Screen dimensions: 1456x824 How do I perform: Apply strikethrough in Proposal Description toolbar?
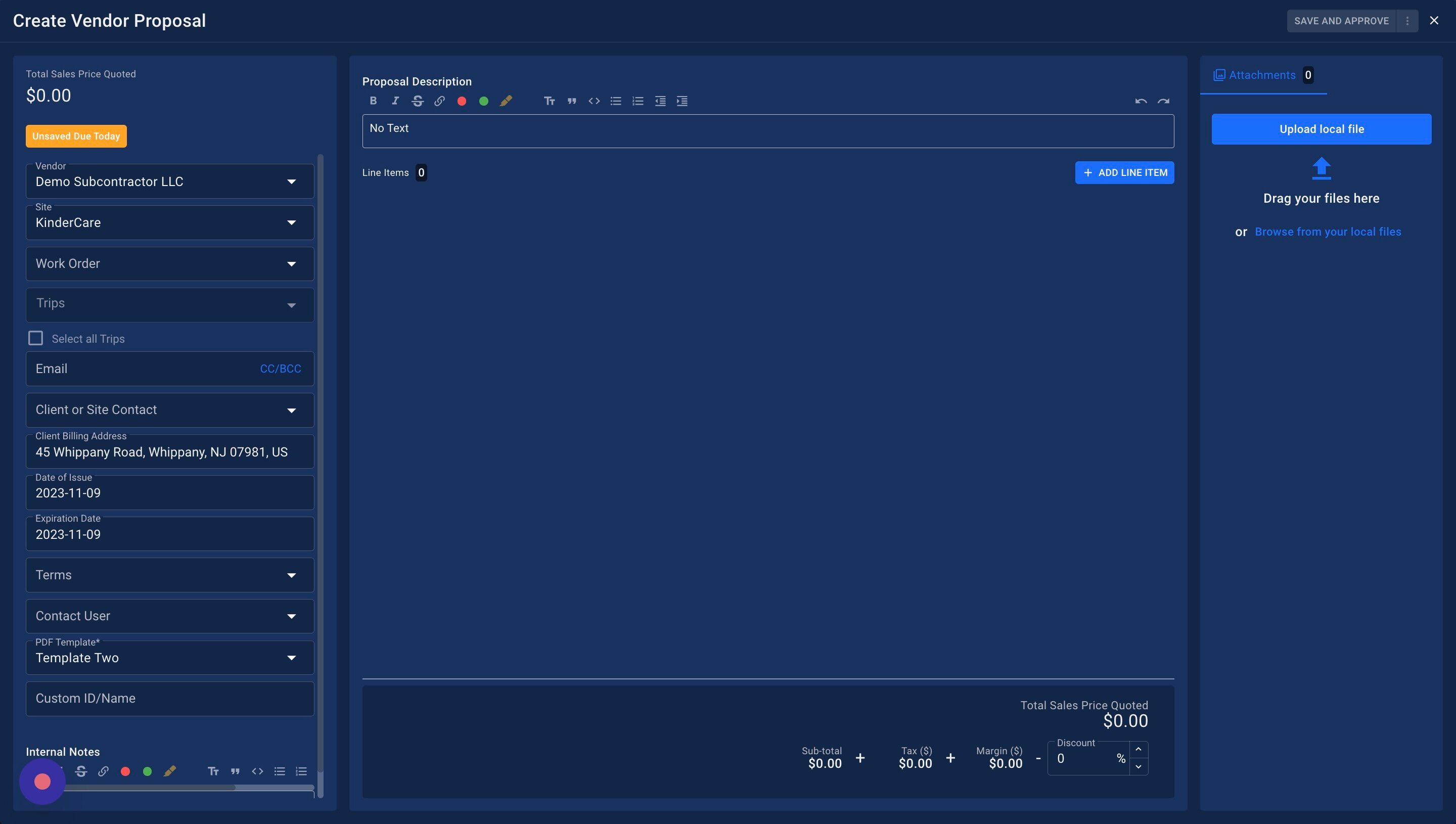(x=418, y=101)
